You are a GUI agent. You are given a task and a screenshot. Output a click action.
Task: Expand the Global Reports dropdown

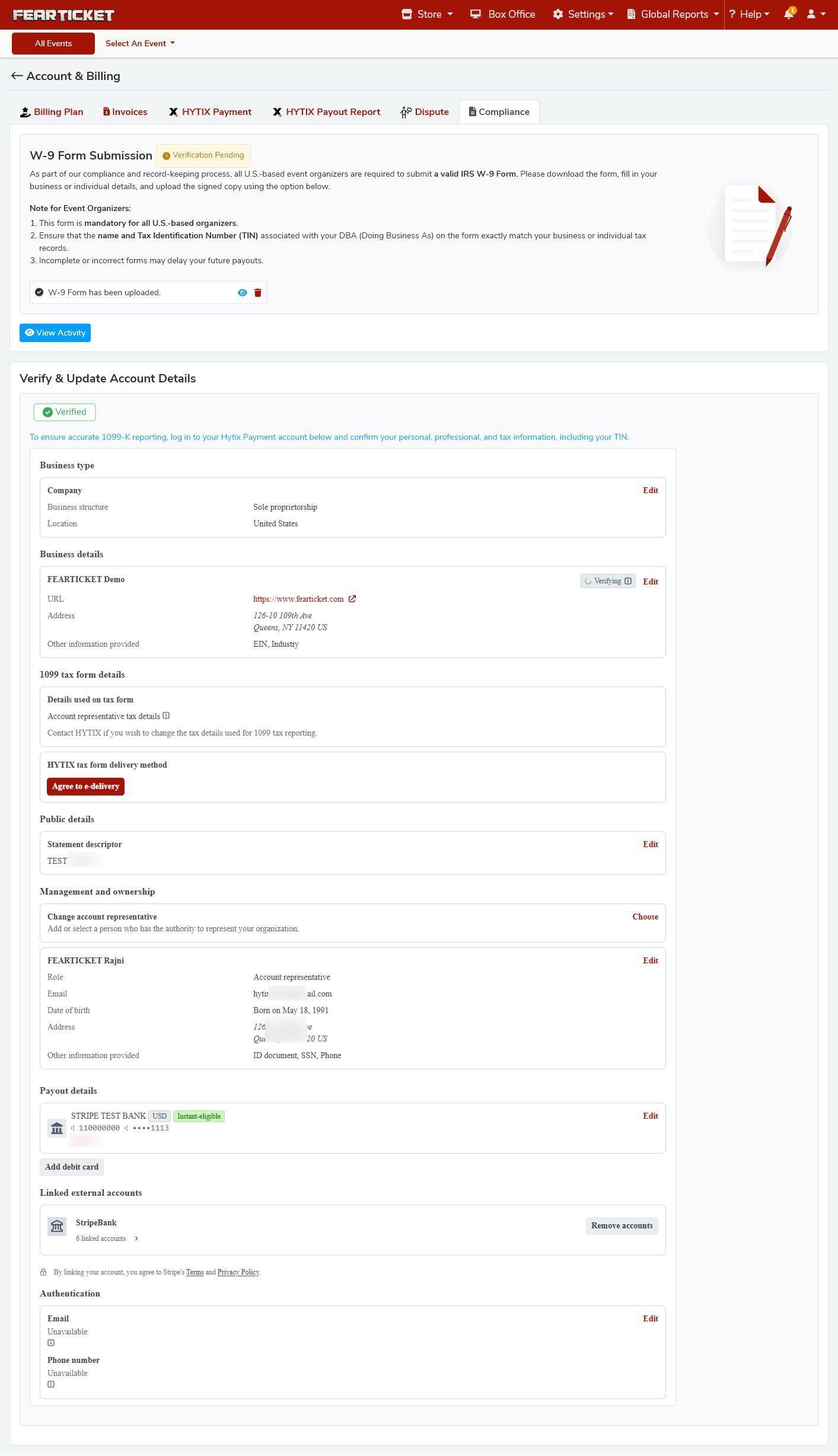673,14
